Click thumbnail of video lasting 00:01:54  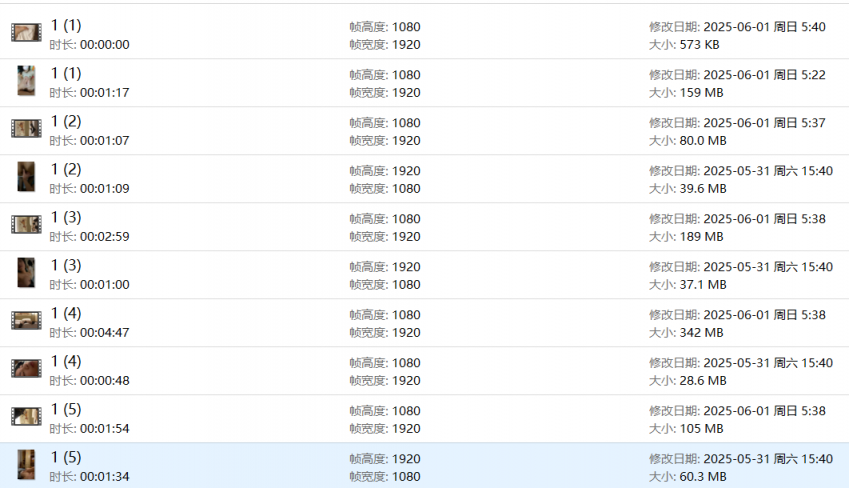(x=26, y=417)
